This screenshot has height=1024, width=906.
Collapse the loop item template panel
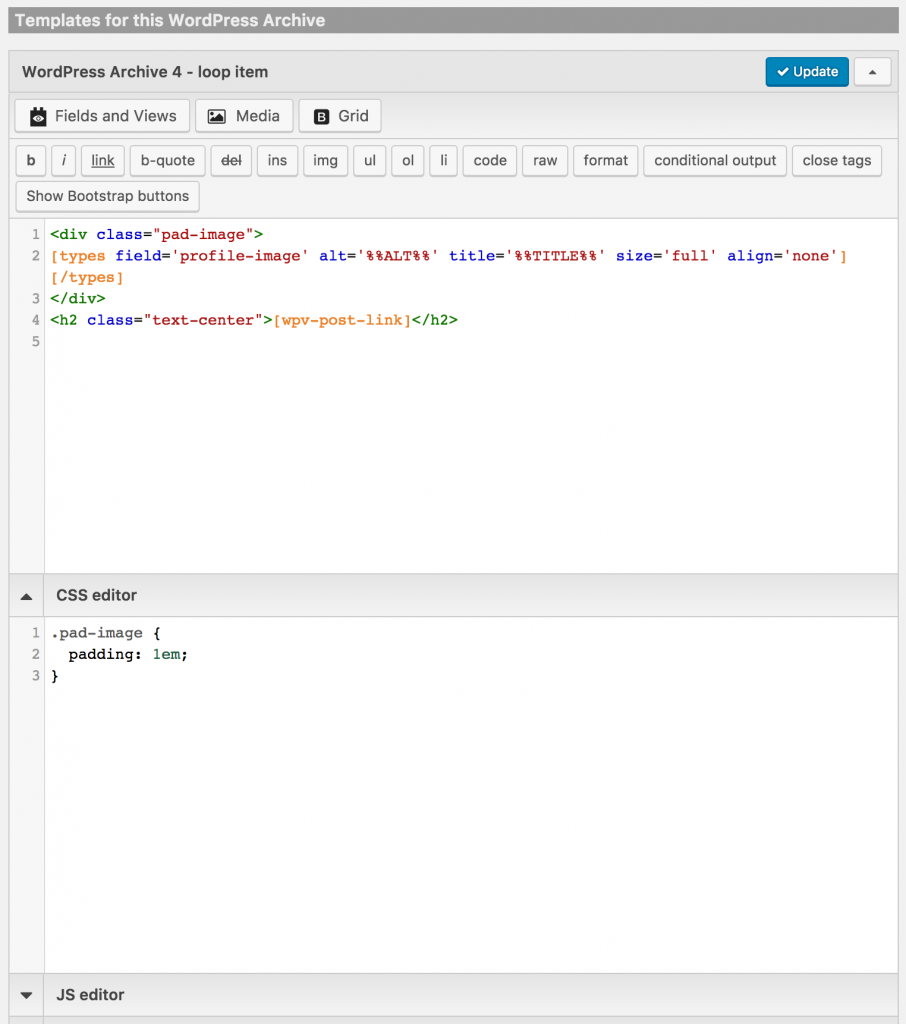coord(872,72)
